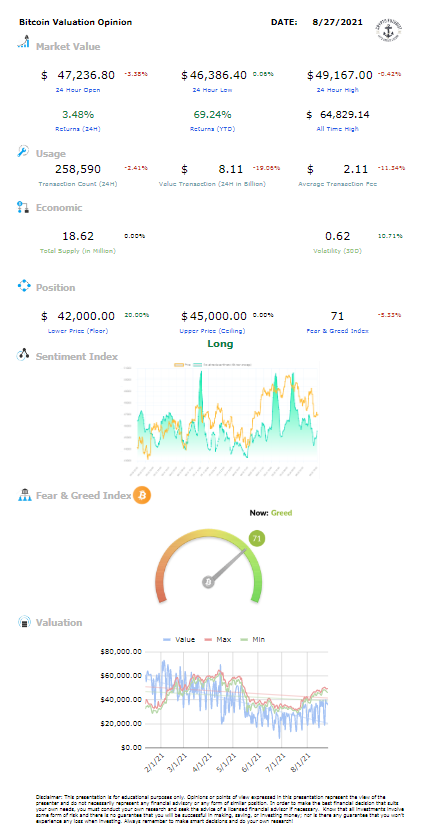Click the gauge needle Bitcoin hub

click(209, 581)
